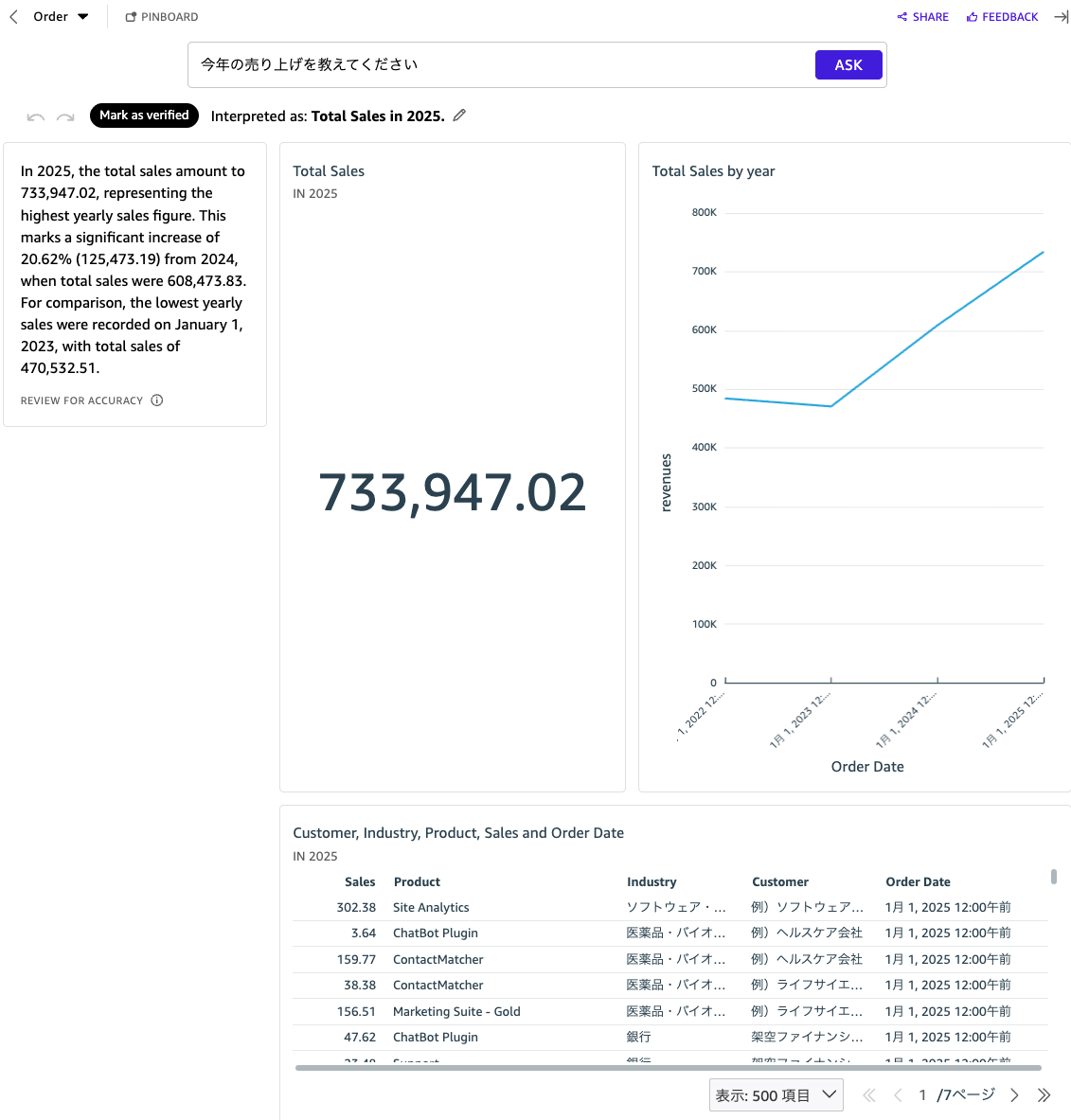Click the Undo arrow icon
Image resolution: width=1071 pixels, height=1120 pixels.
coord(35,116)
